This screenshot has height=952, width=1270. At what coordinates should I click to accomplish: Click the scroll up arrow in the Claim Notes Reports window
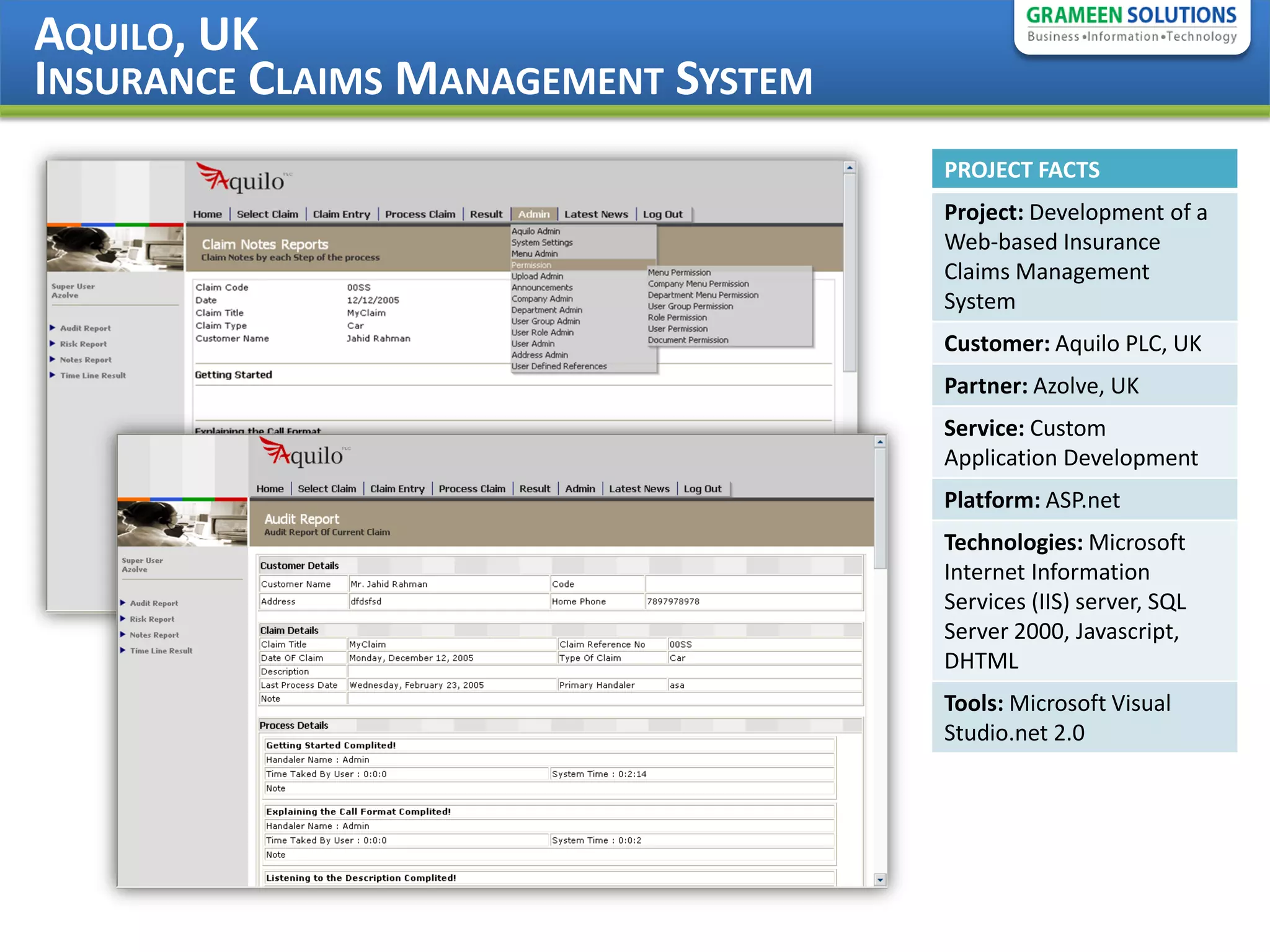[x=850, y=167]
